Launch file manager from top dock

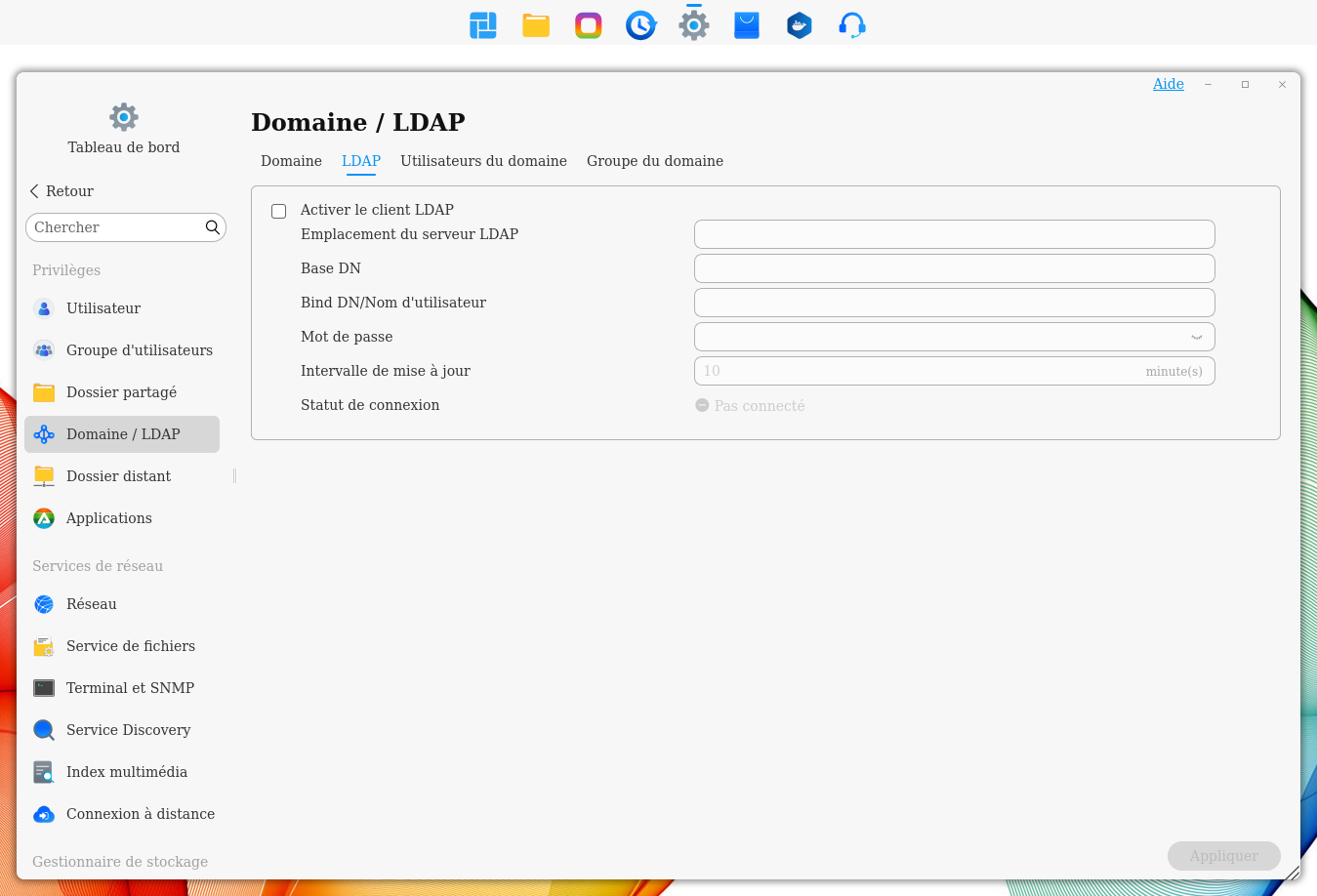tap(536, 25)
